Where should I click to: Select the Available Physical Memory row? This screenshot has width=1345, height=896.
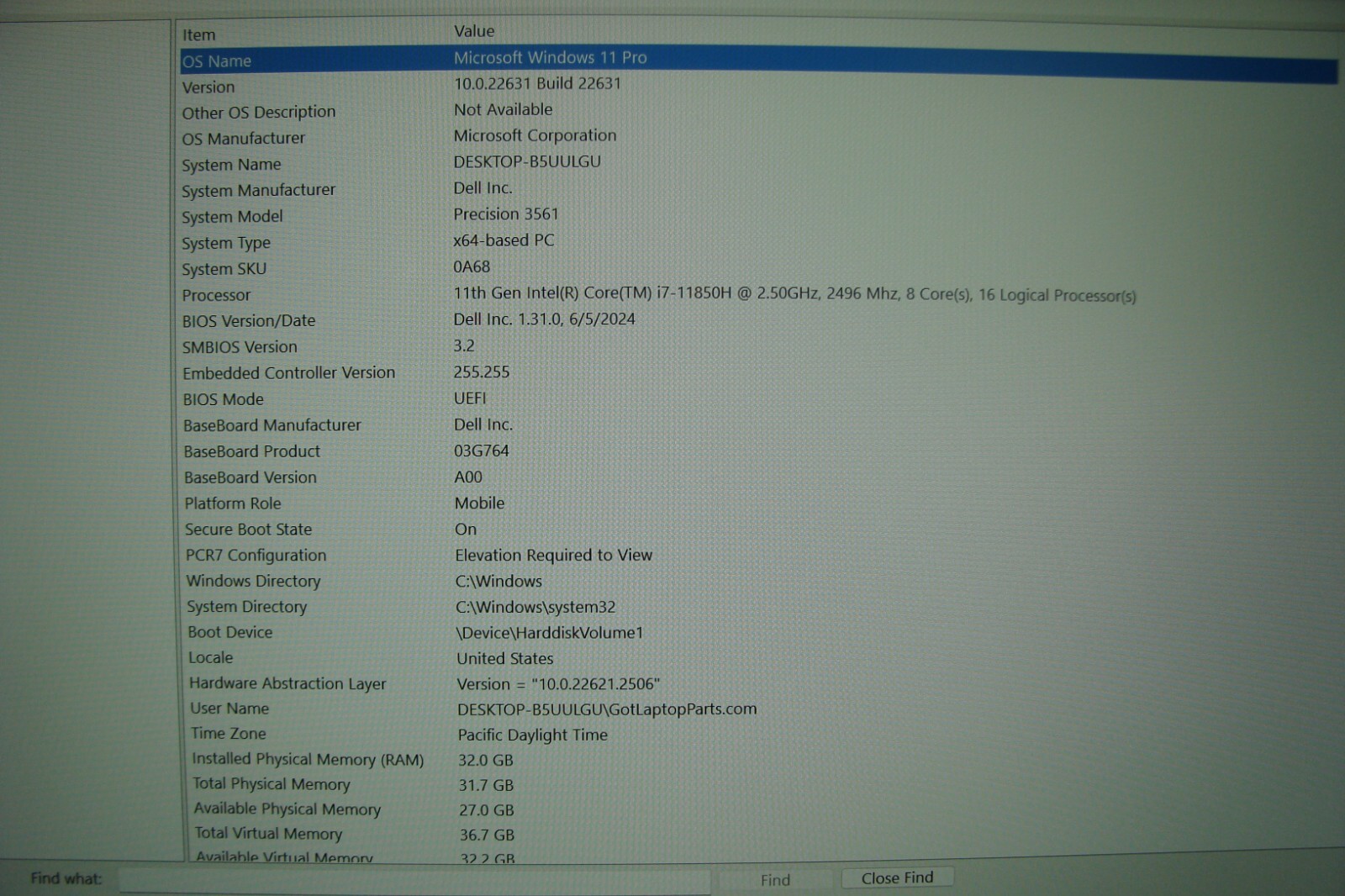click(287, 809)
